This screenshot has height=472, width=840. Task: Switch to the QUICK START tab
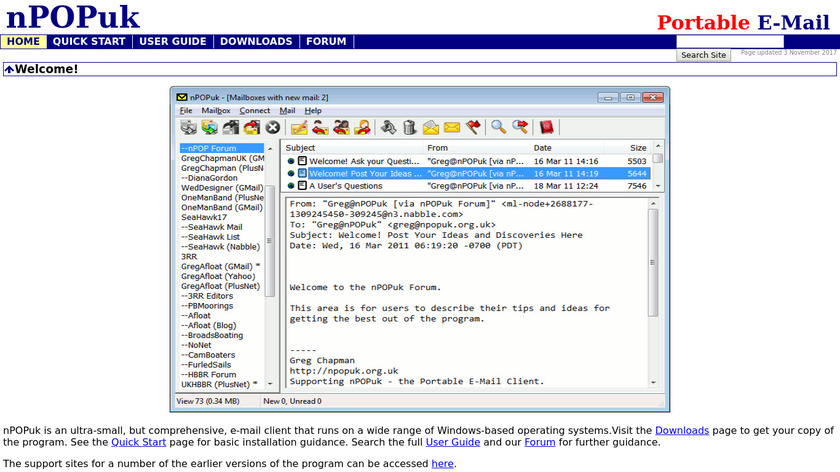coord(89,42)
